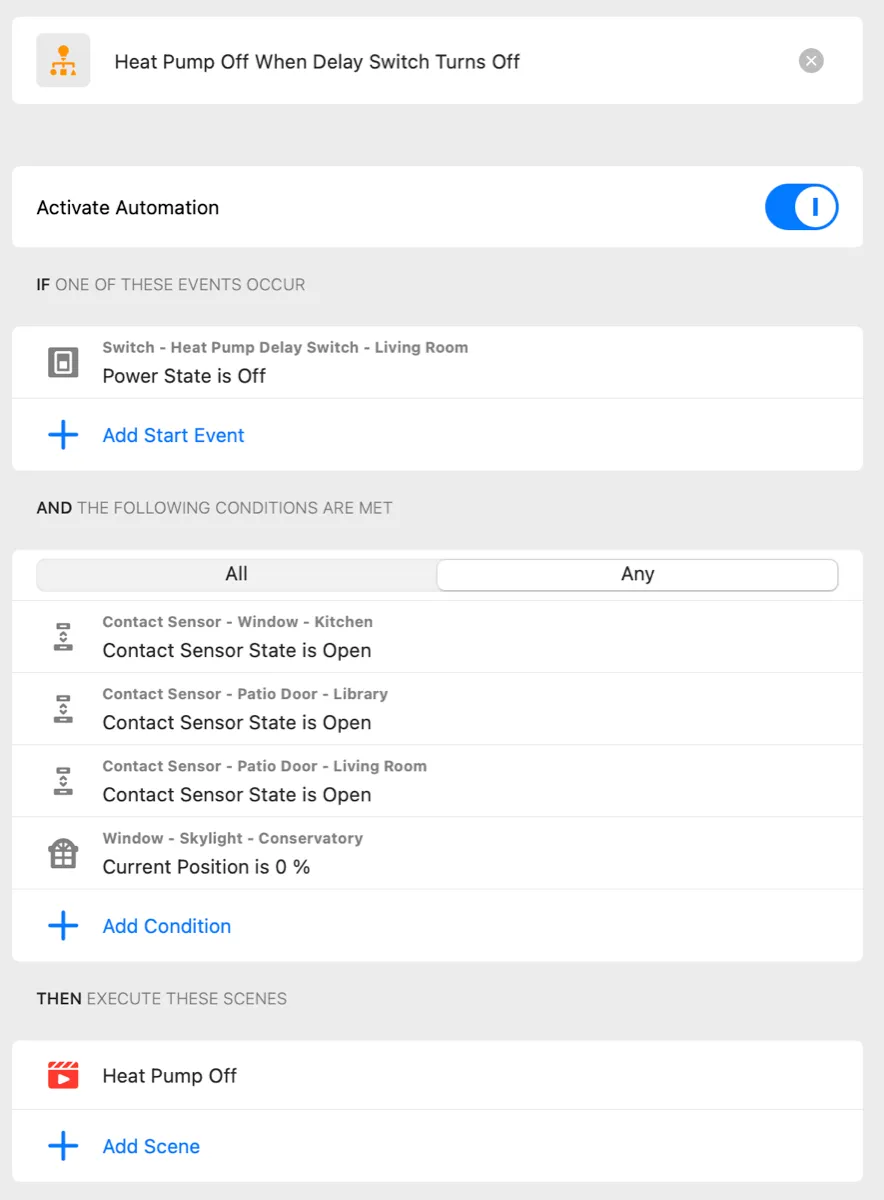Add a new scene to execute
884x1200 pixels.
pos(151,1146)
